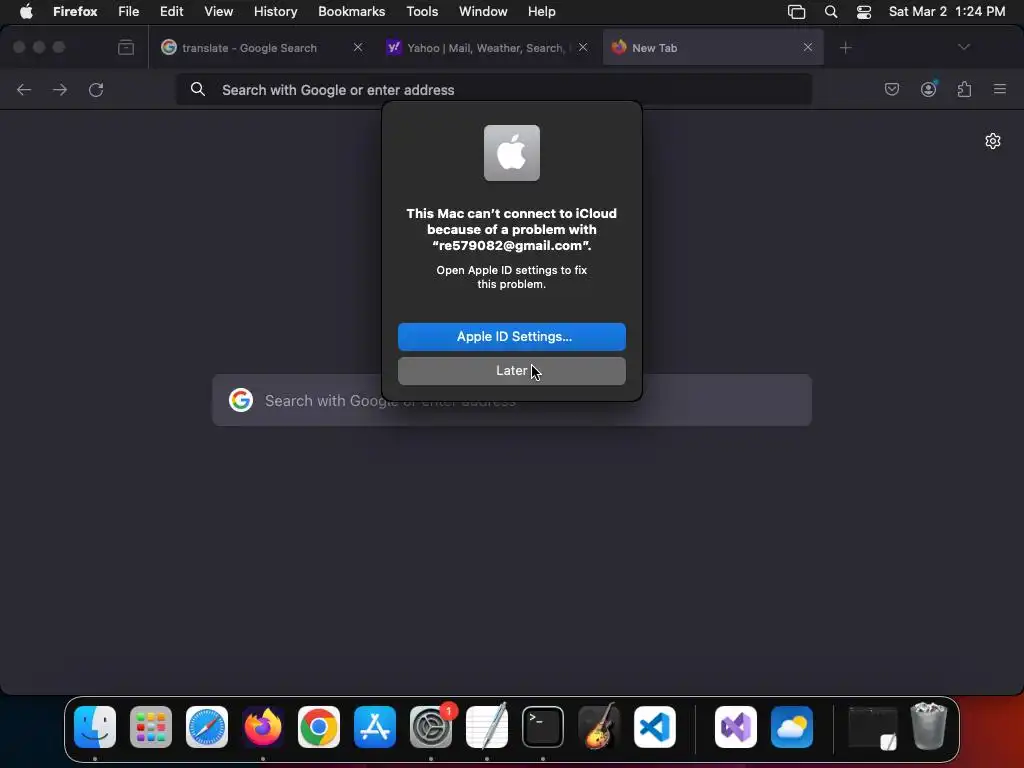The image size is (1024, 768).
Task: Open a new tab with plus button
Action: click(x=846, y=48)
